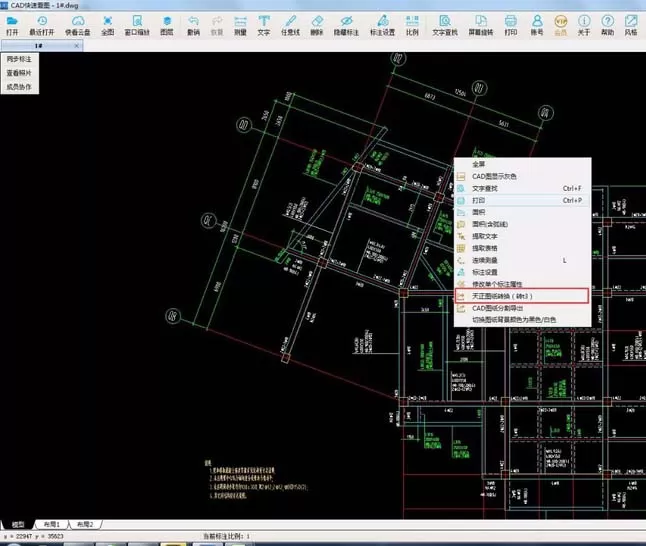Choose 切换图纸背景颜色为黑色/白色 menu item
646x546 pixels.
pyautogui.click(x=522, y=320)
